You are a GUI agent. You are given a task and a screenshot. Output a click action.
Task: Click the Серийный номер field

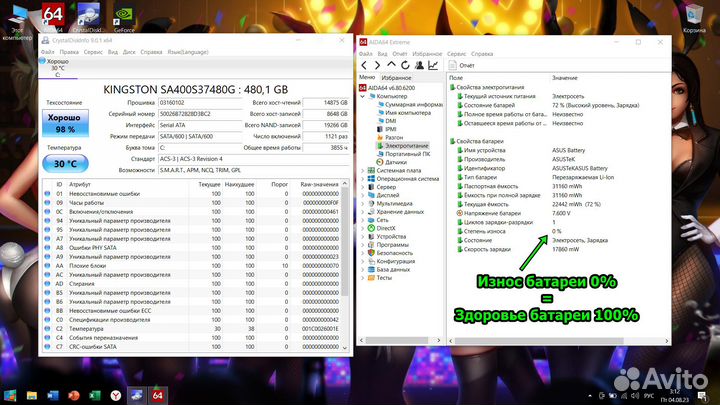[200, 113]
